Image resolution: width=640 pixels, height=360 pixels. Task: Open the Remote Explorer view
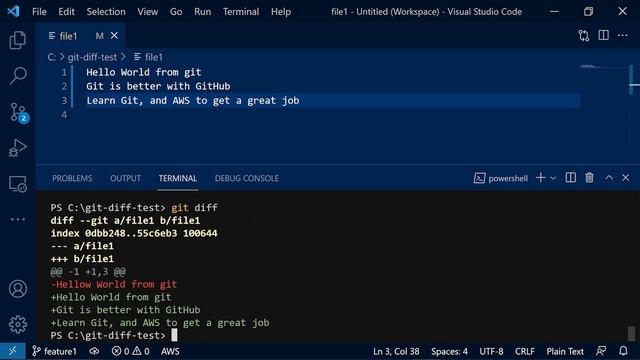[18, 184]
